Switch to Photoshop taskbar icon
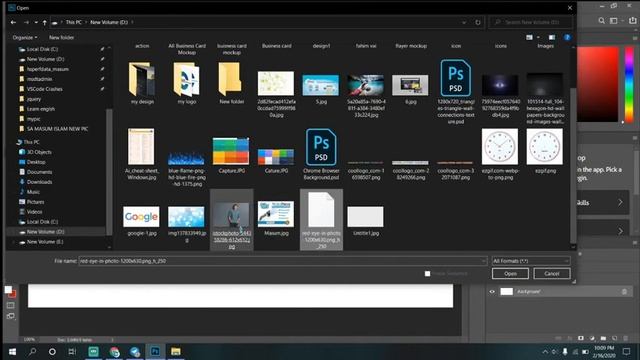640x360 pixels. pos(155,351)
